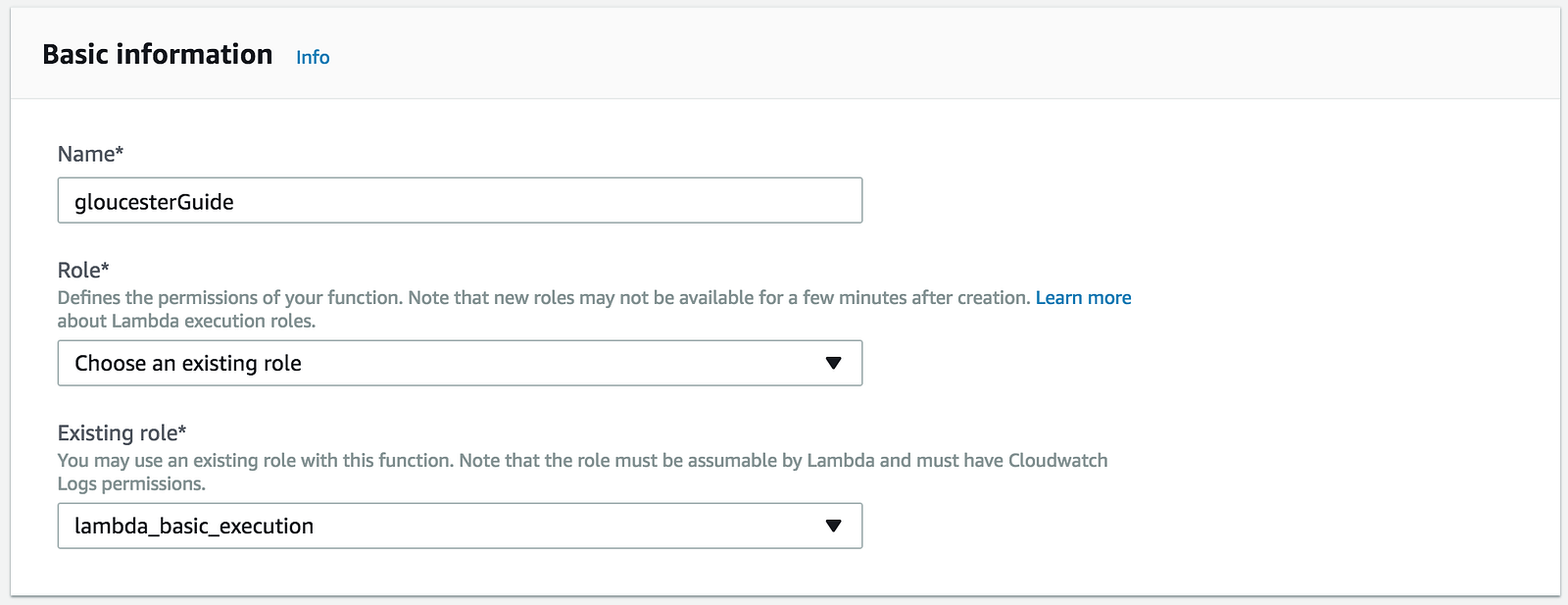Click the gloucesterGuide text in Name field
The height and width of the screenshot is (605, 1568).
[154, 202]
